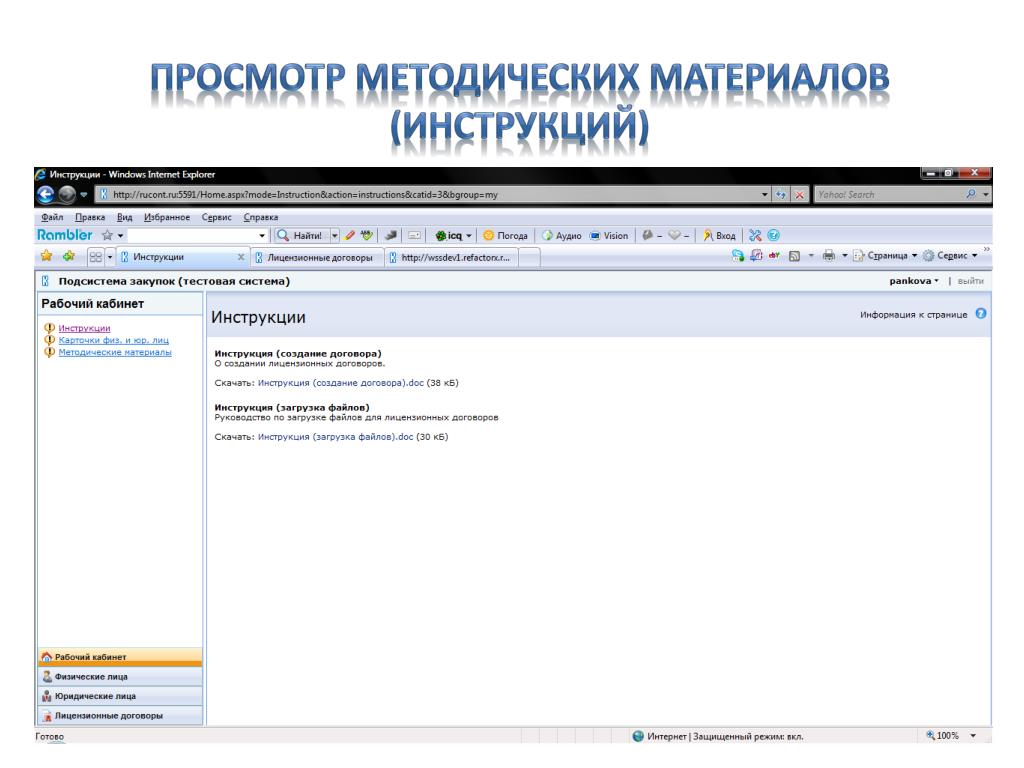Image resolution: width=1024 pixels, height=768 pixels.
Task: Open the Файл menu
Action: click(52, 217)
